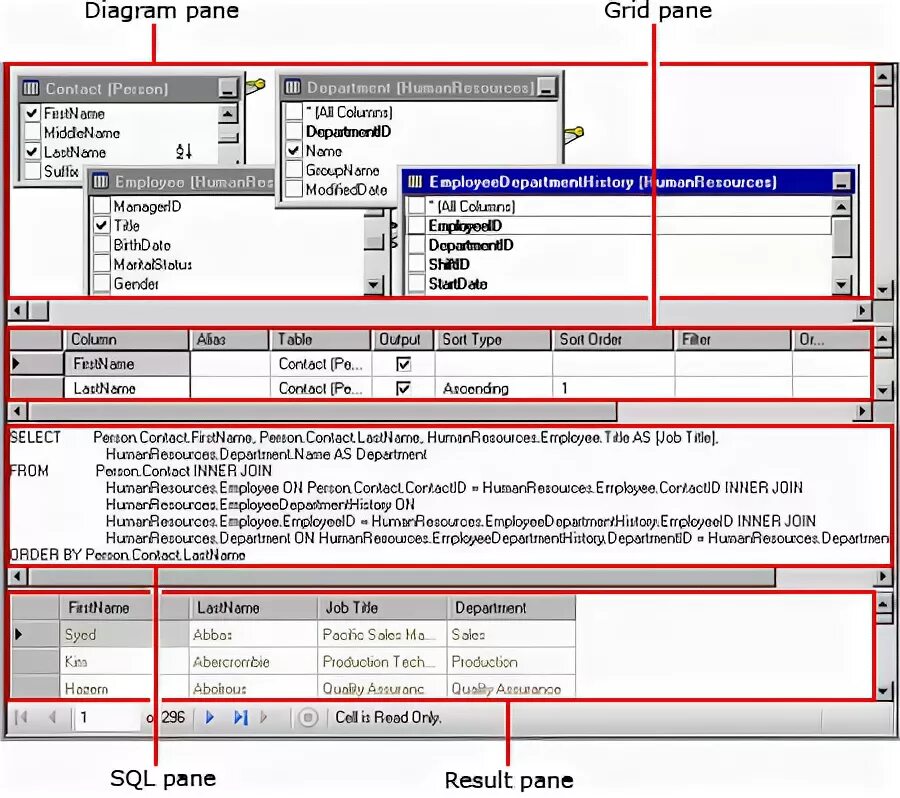Screen dimensions: 900x798
Task: Click the new record arrow in navigator
Action: pos(263,717)
